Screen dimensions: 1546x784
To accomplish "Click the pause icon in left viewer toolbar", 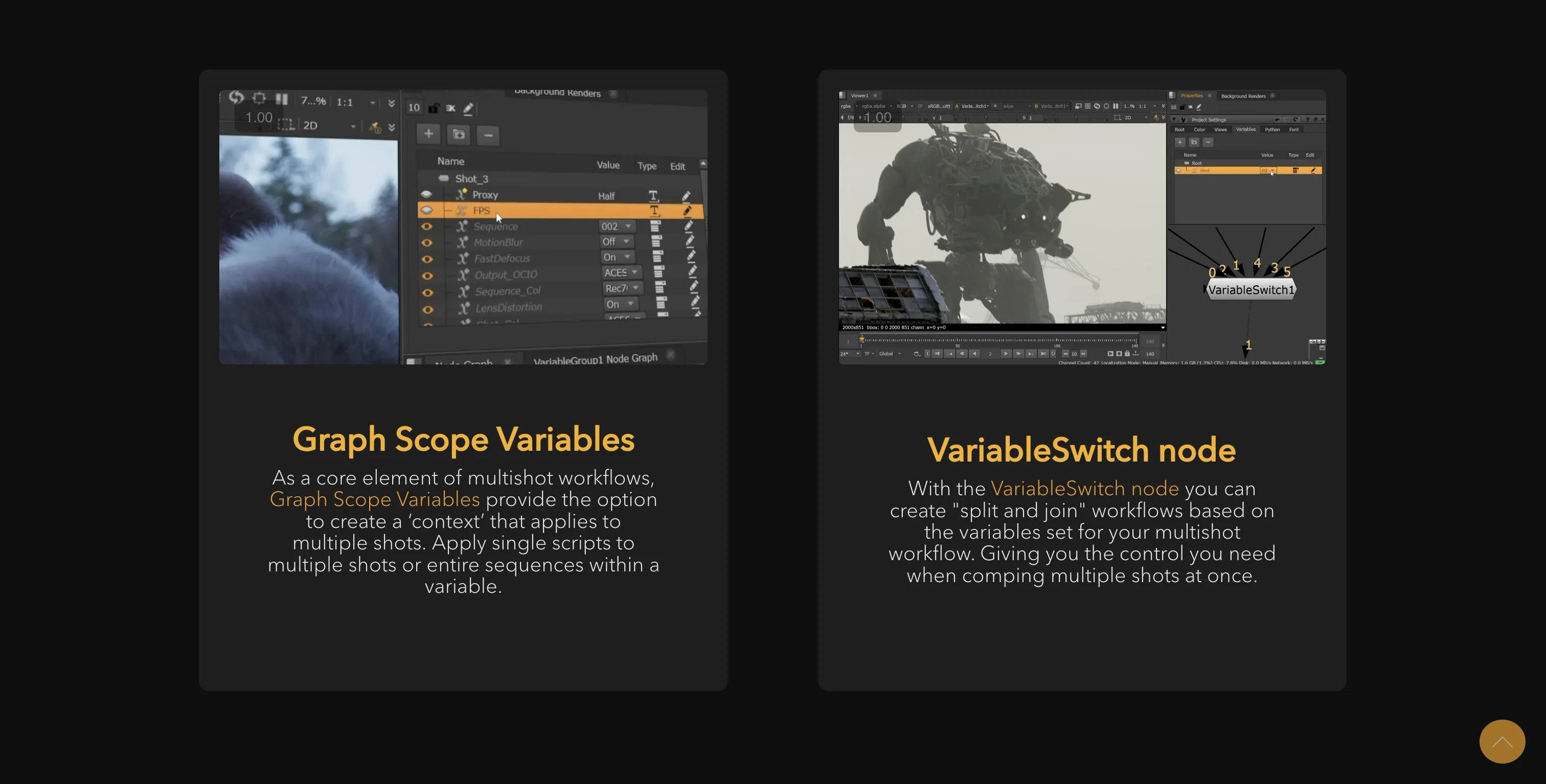I will click(x=282, y=99).
